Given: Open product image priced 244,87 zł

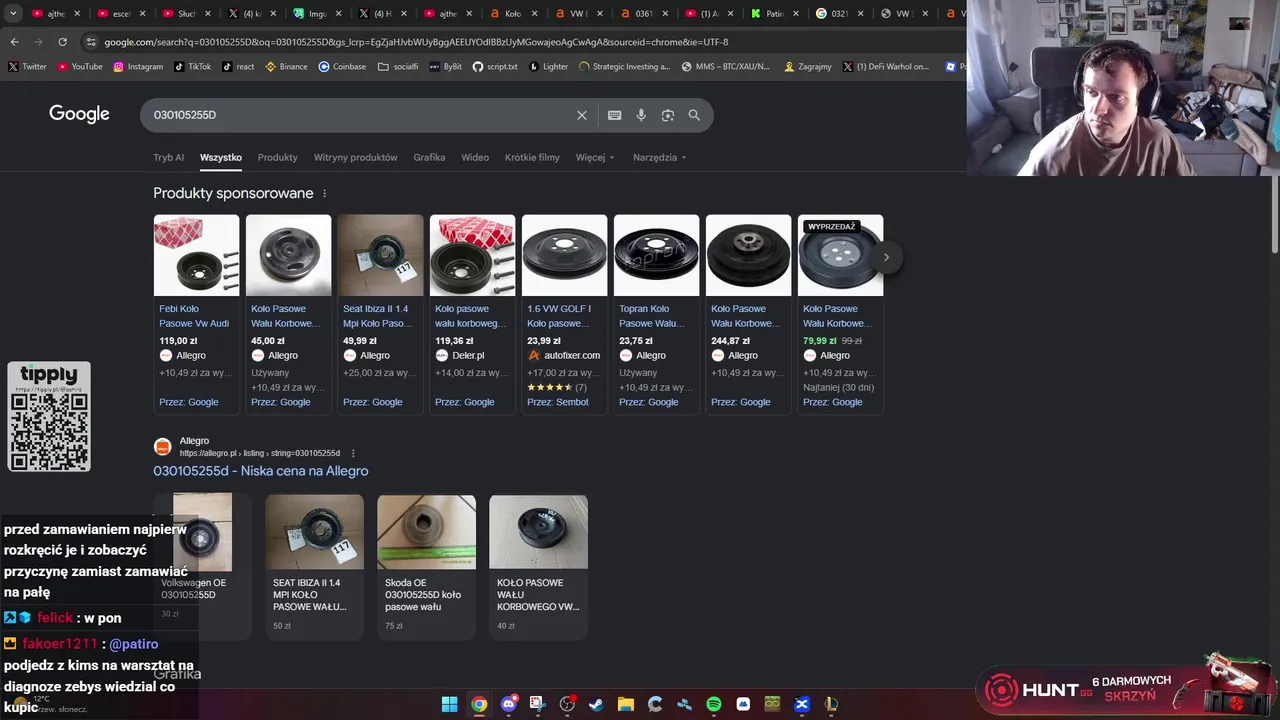Looking at the screenshot, I should click(748, 255).
